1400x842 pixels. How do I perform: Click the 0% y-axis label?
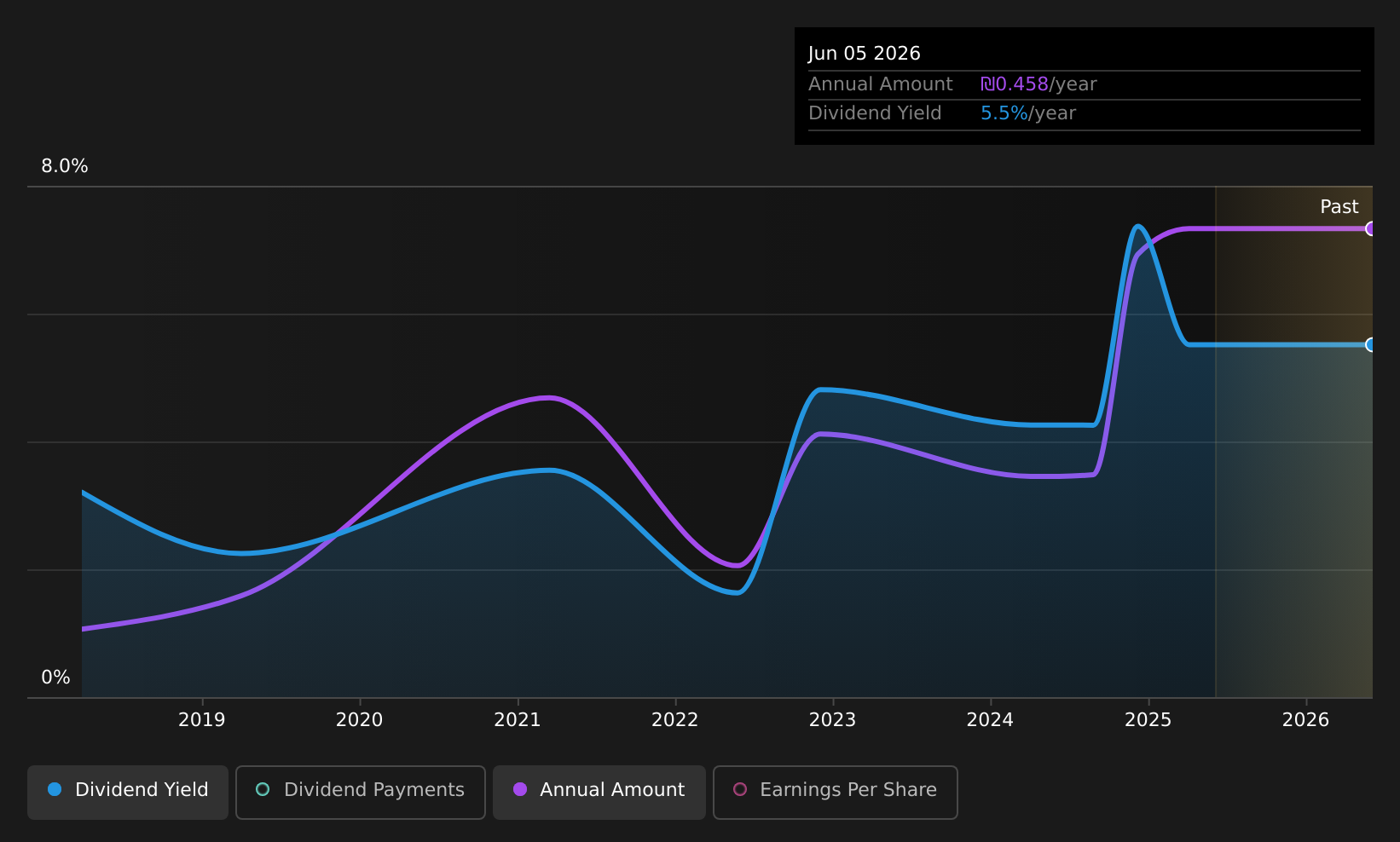pyautogui.click(x=55, y=678)
